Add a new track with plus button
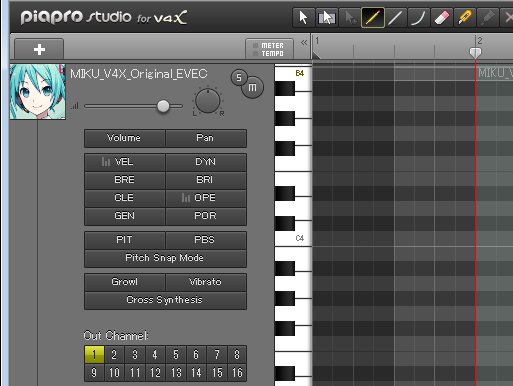Viewport: 513px width, 386px height. coord(39,49)
